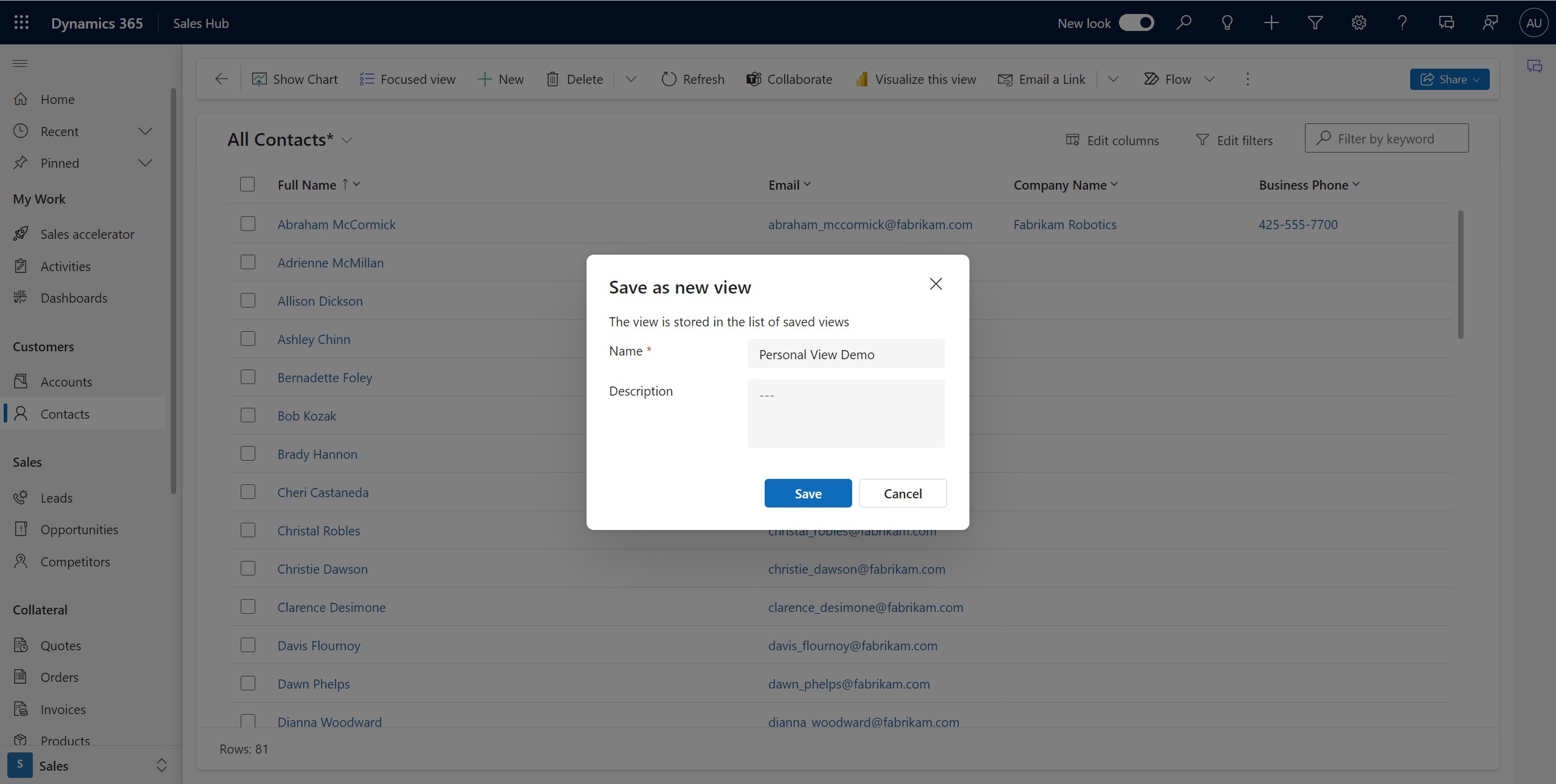Screen dimensions: 1556x784
Task: Open the AU account avatar
Action: click(1534, 22)
